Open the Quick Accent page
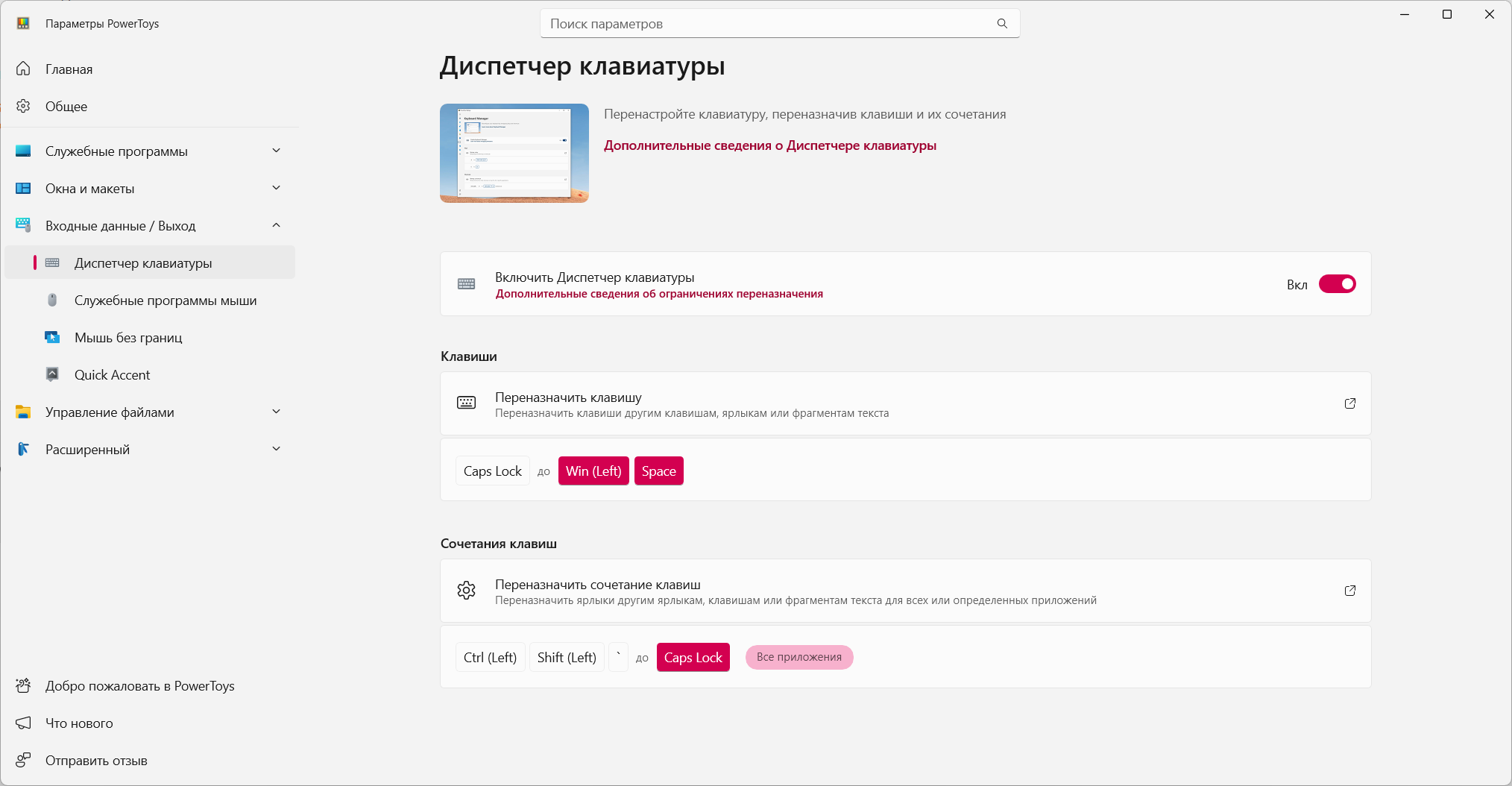 [150, 374]
